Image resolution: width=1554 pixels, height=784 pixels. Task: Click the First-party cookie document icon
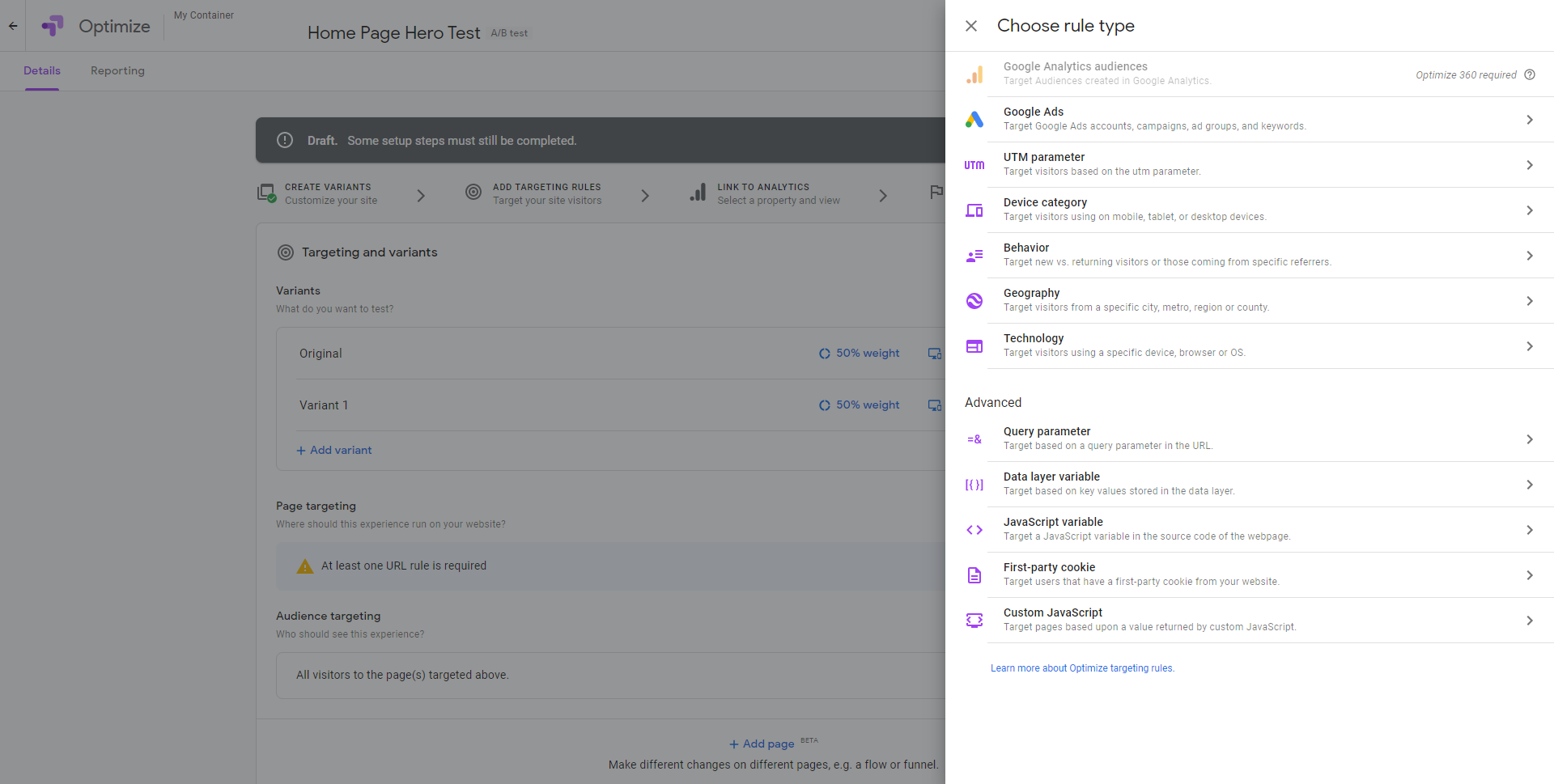pyautogui.click(x=974, y=574)
